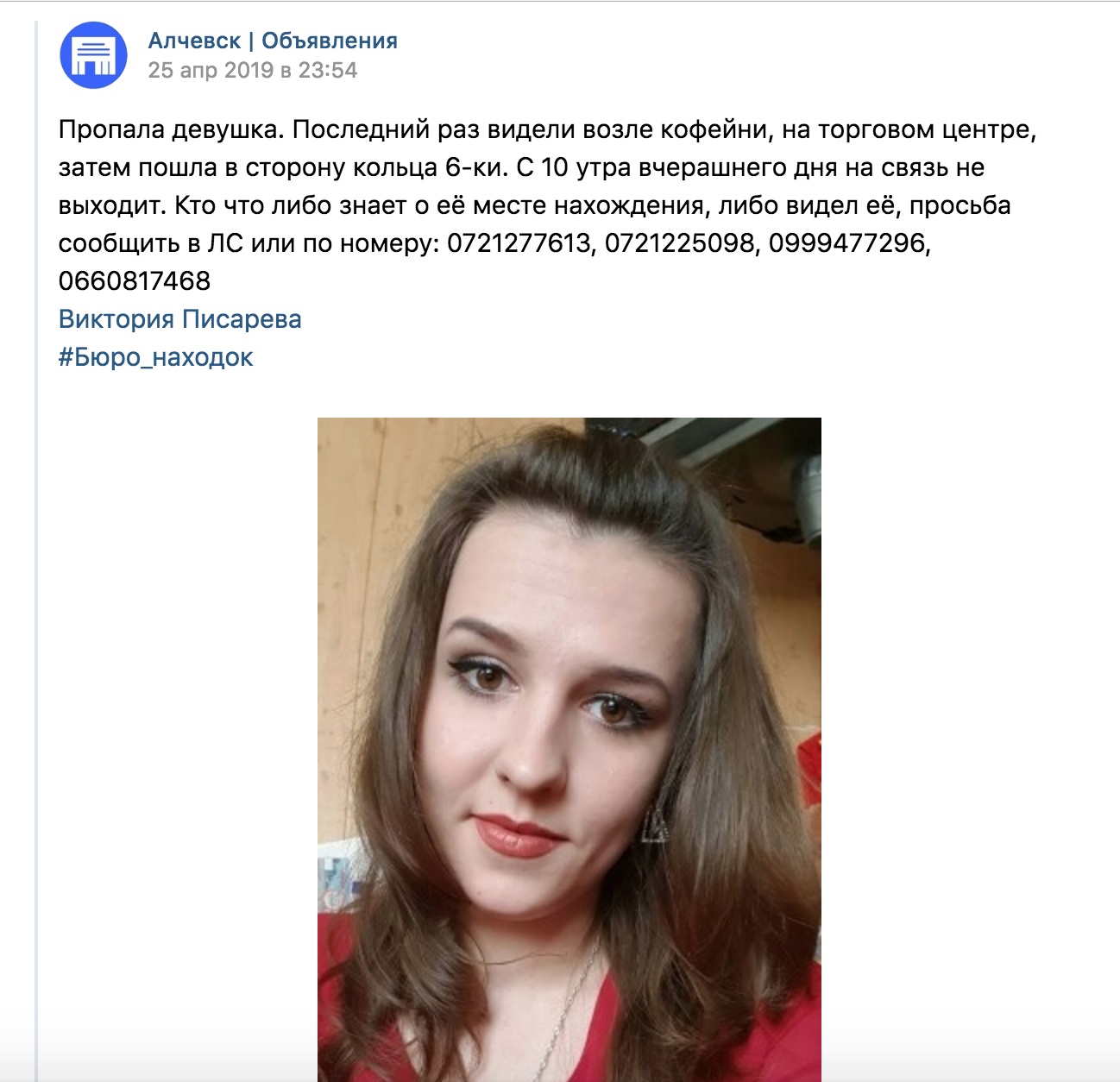This screenshot has height=1082, width=1120.
Task: Visit Виктория Писарева's profile link
Action: pyautogui.click(x=179, y=319)
